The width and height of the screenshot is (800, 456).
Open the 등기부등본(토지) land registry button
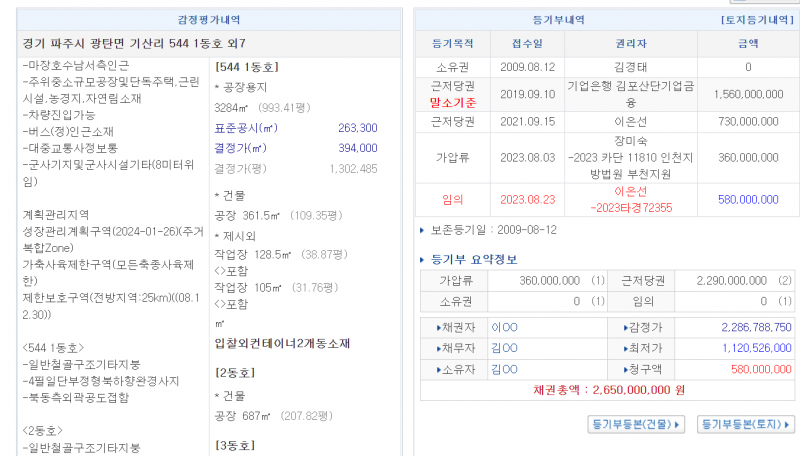click(744, 424)
